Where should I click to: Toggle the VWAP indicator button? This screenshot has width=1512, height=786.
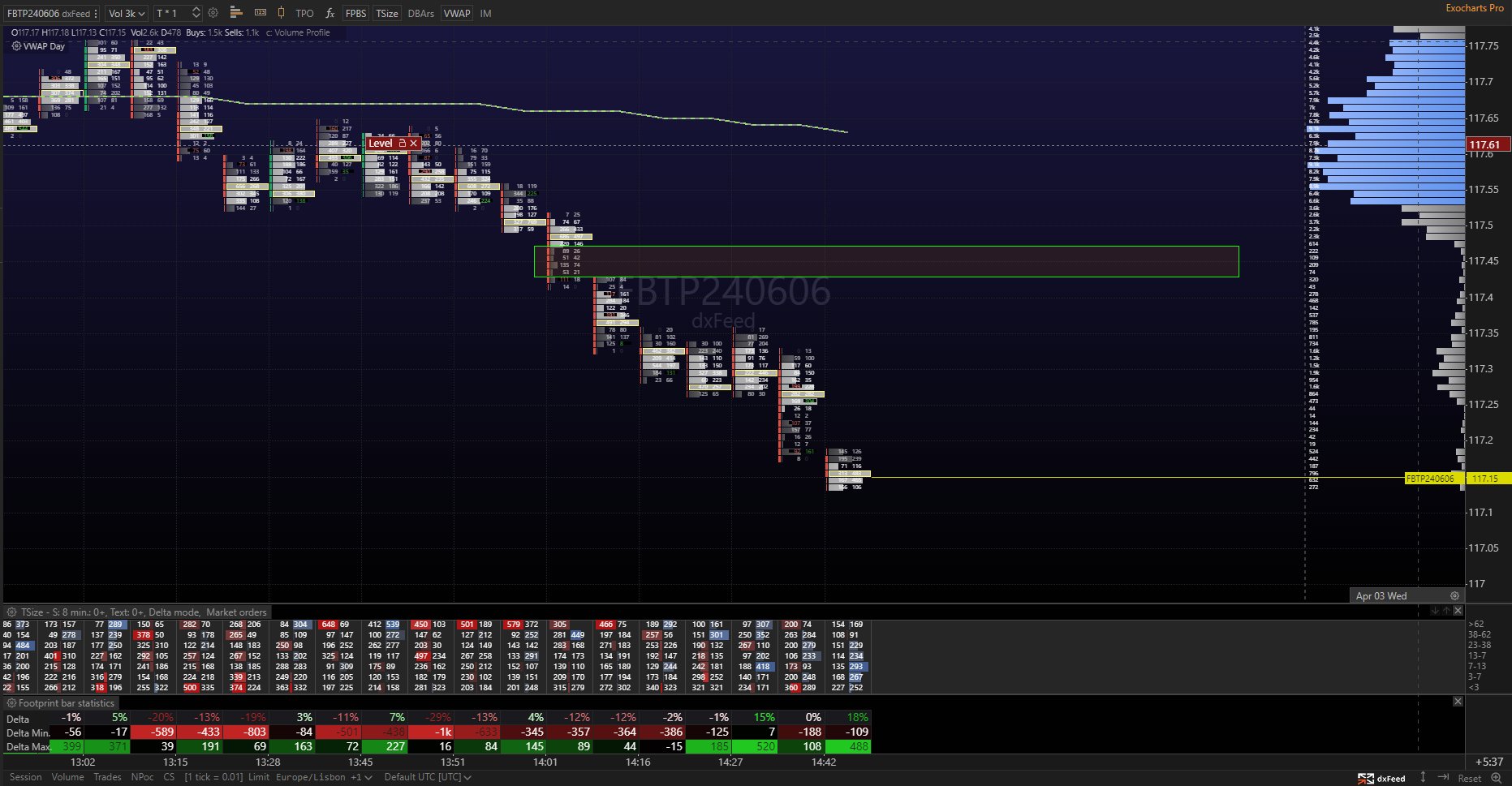(x=457, y=14)
